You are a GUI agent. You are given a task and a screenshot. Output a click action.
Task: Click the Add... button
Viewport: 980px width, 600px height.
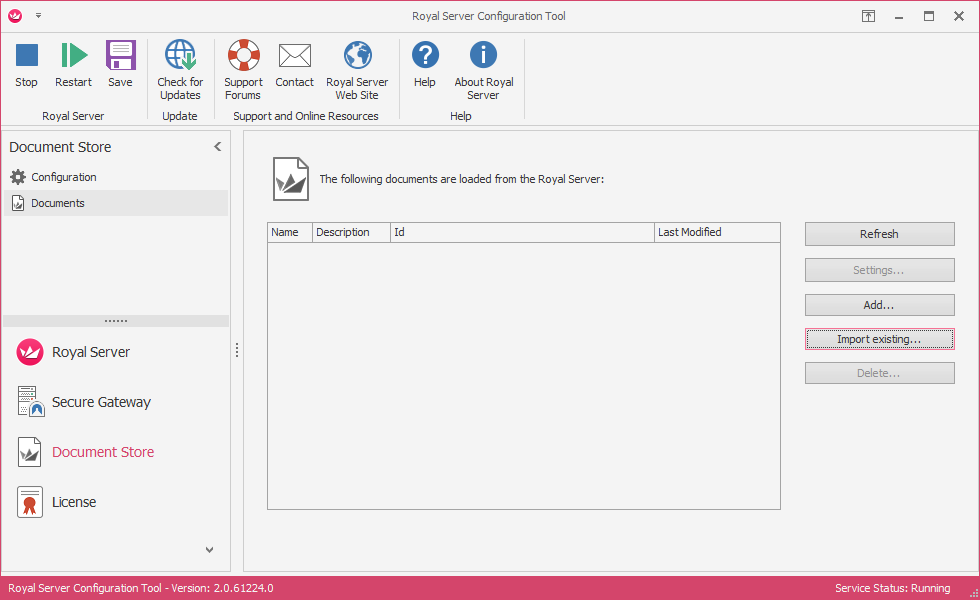[879, 305]
